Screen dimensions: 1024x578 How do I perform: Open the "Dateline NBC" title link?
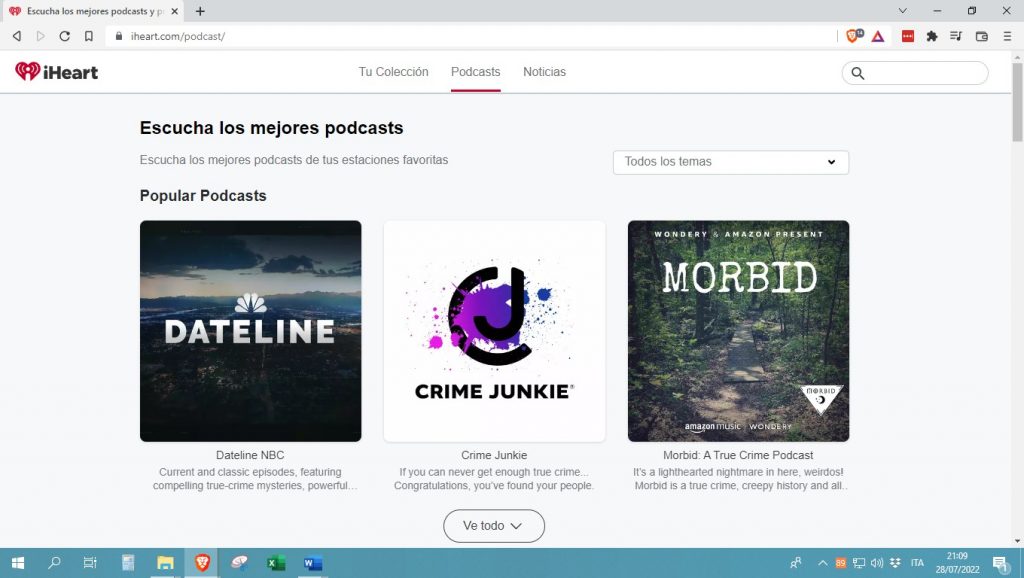[250, 455]
